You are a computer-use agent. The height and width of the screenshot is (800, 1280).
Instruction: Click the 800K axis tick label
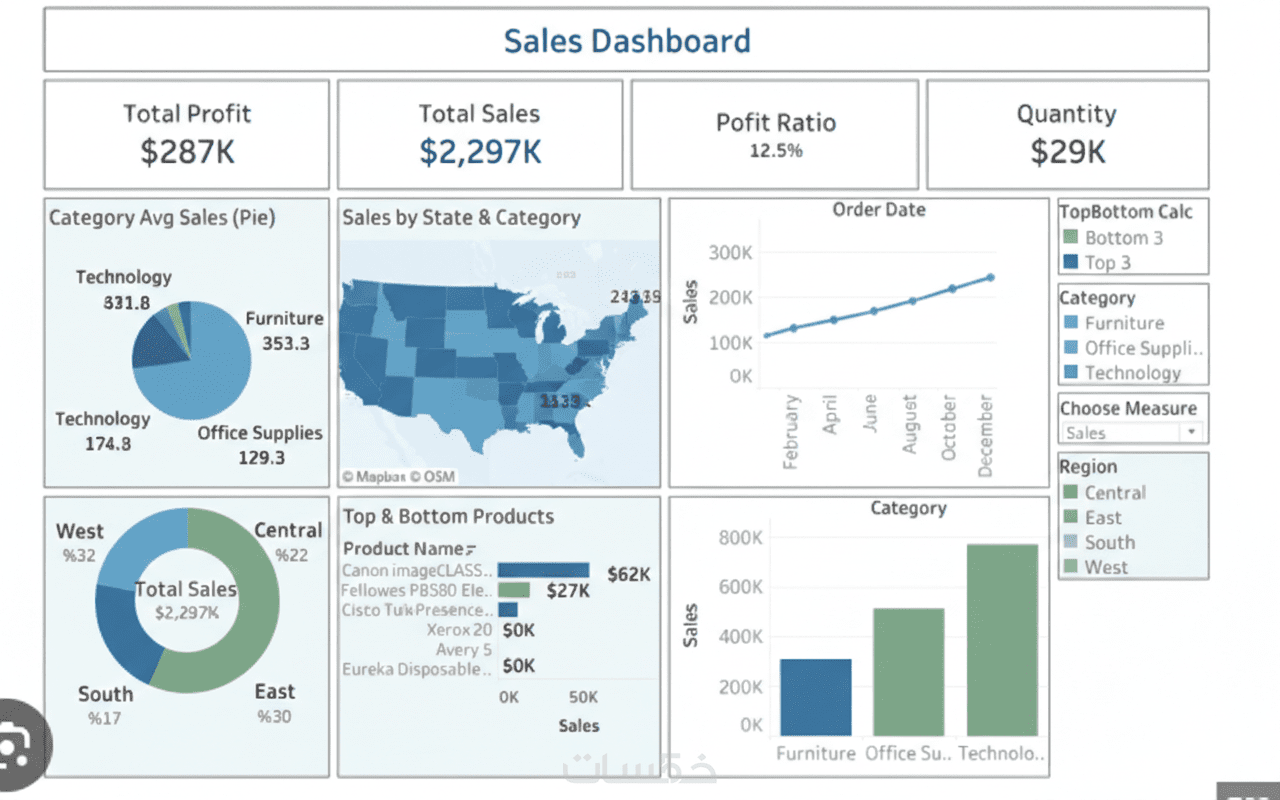pyautogui.click(x=741, y=538)
